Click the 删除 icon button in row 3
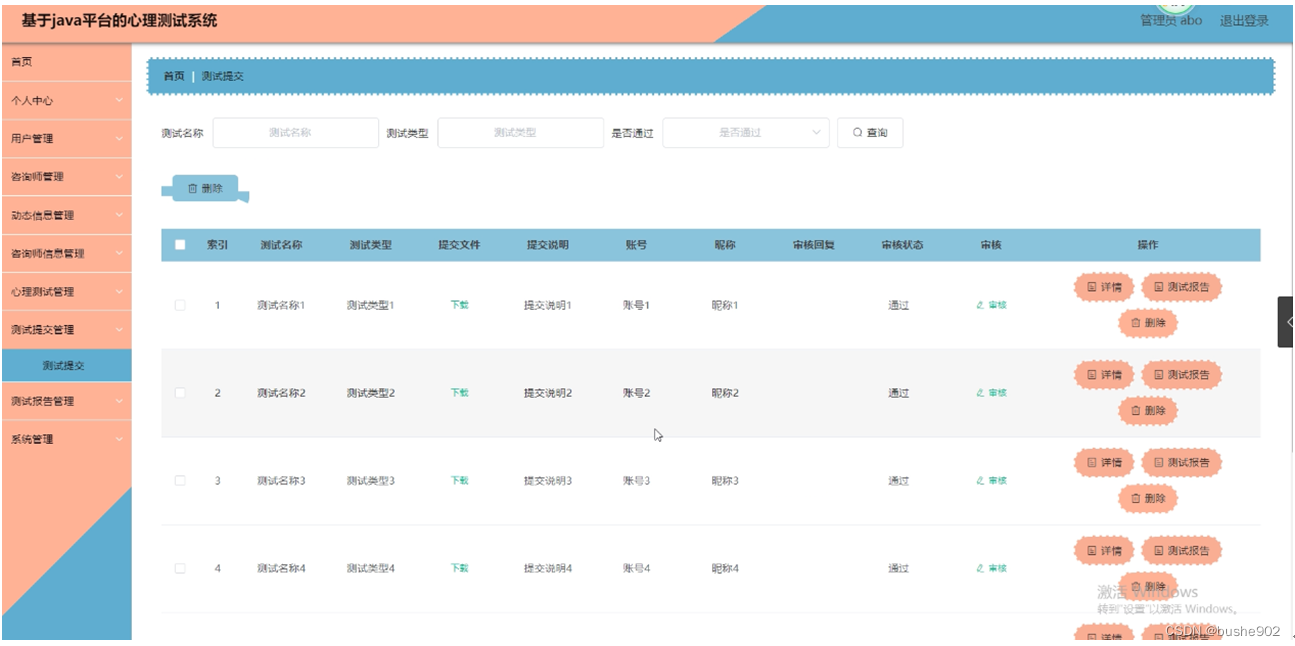This screenshot has height=646, width=1295. tap(1148, 498)
